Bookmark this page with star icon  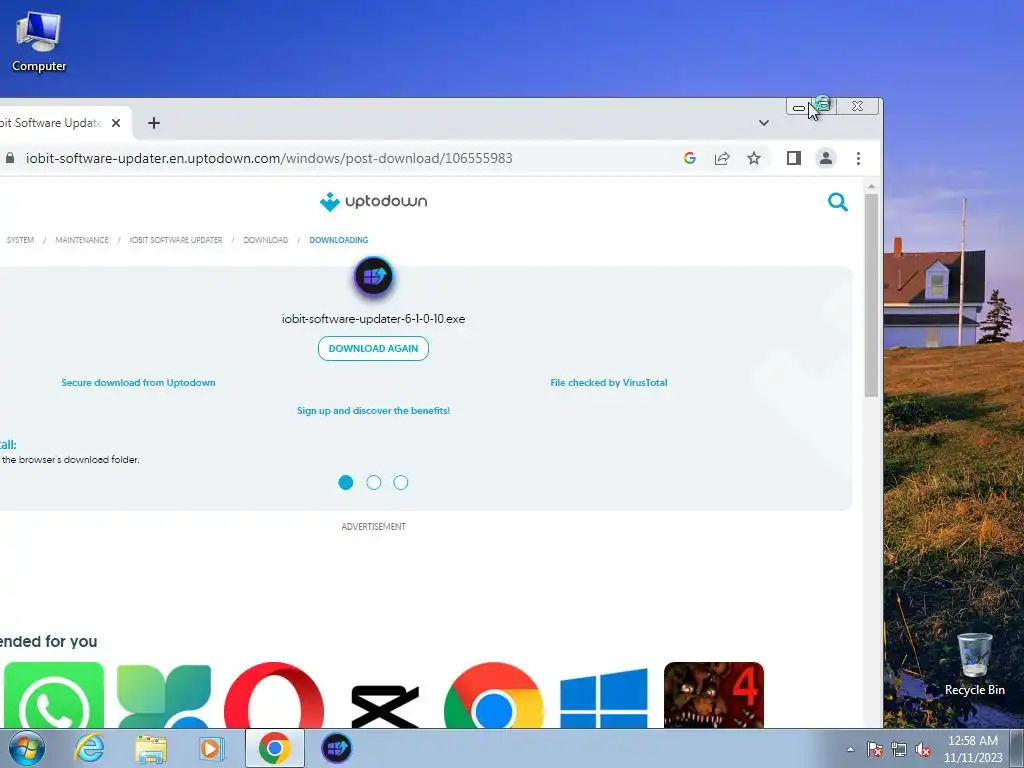click(x=754, y=158)
